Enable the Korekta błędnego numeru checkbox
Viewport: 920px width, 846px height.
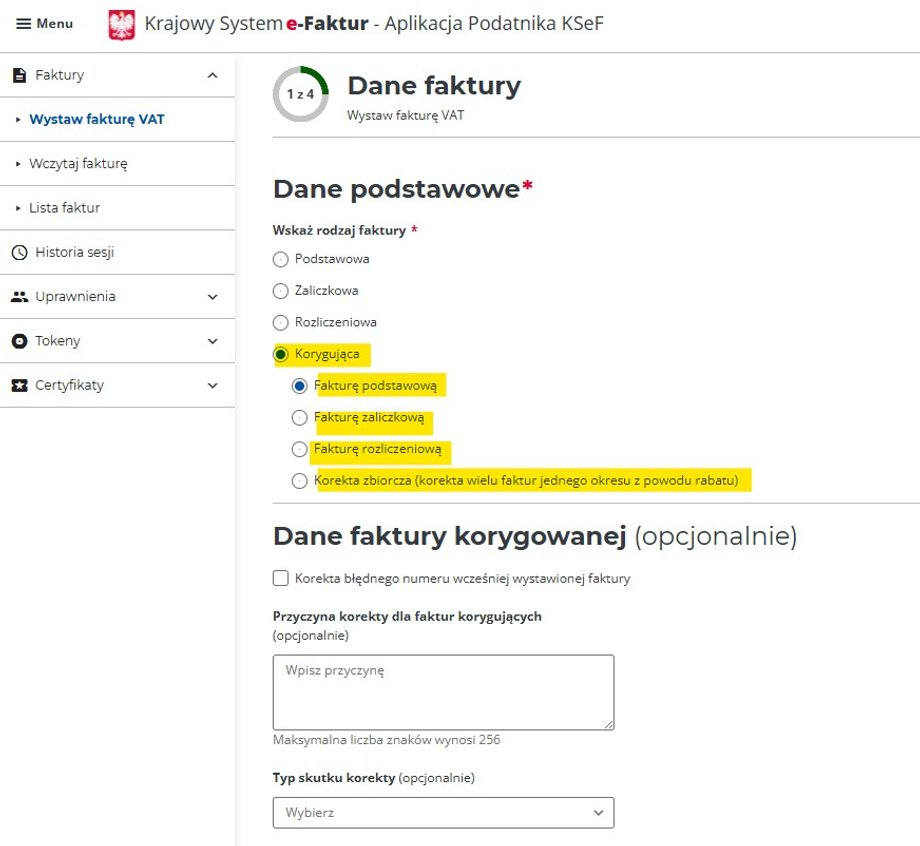click(281, 578)
